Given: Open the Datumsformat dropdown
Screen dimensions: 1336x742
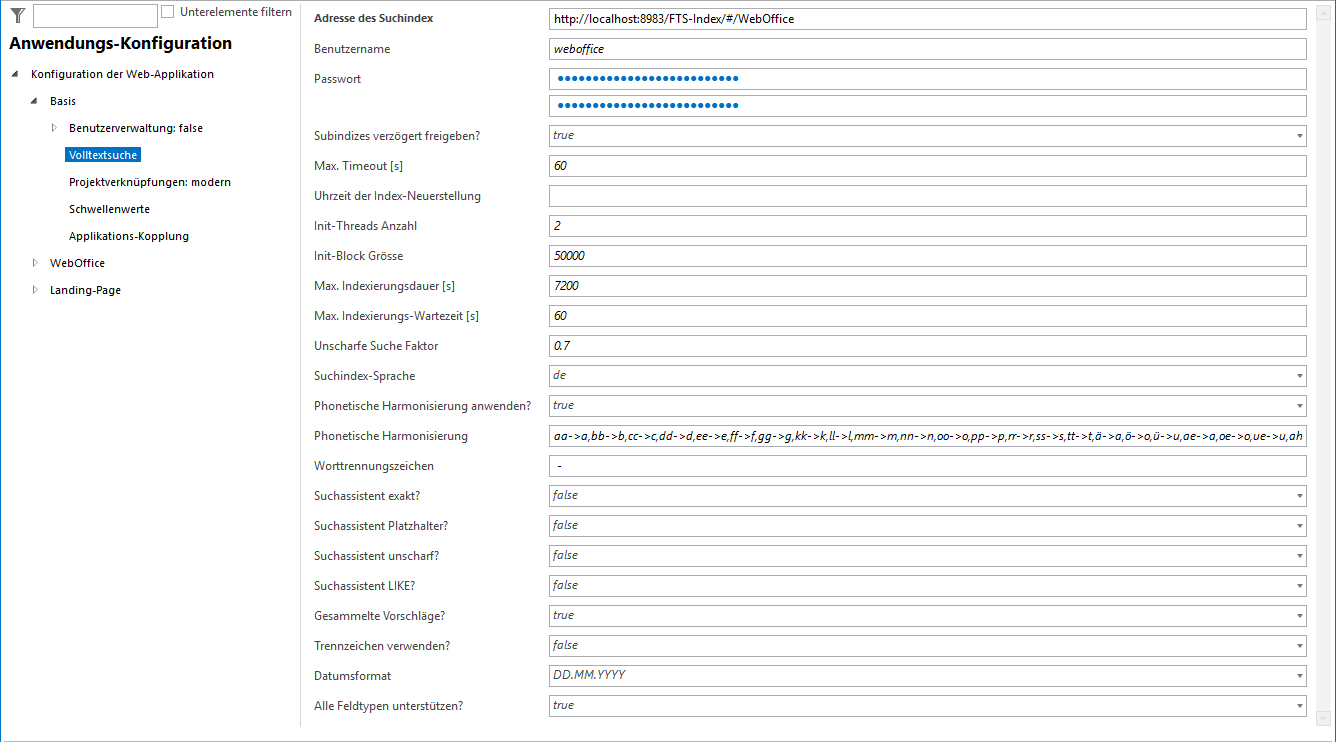Looking at the screenshot, I should (x=1299, y=676).
